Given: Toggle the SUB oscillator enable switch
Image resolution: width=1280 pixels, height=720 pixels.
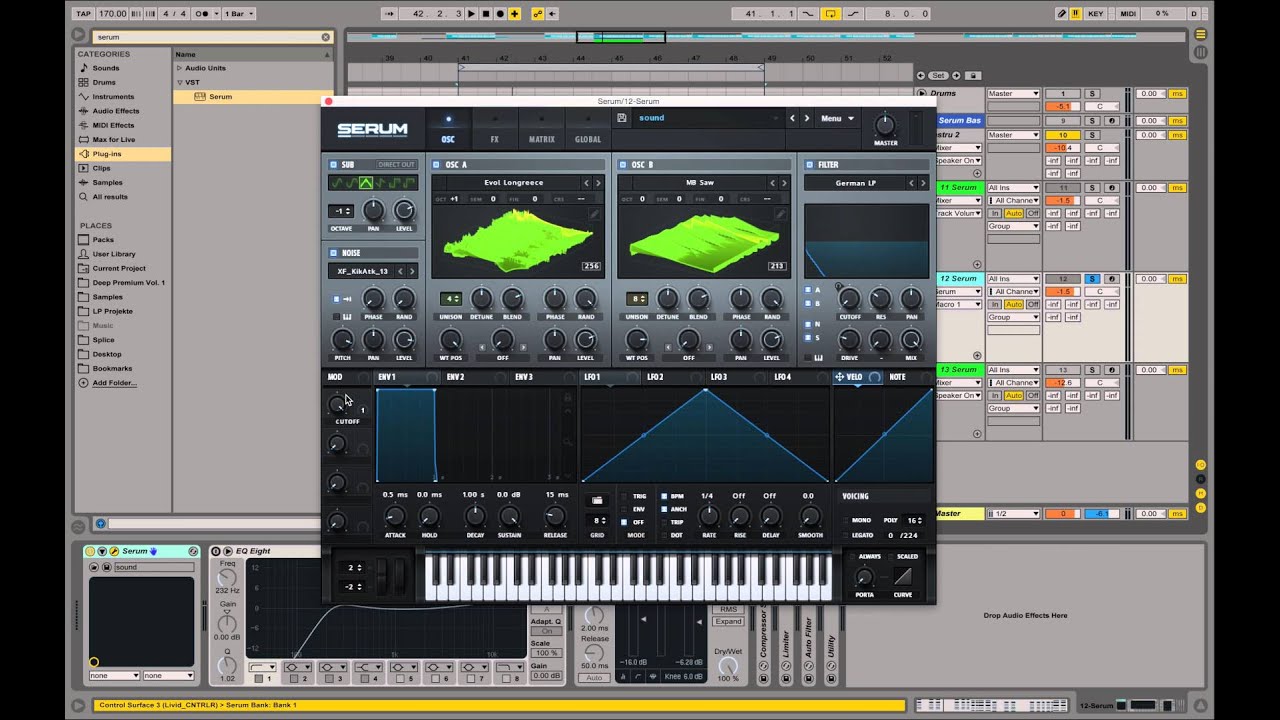Looking at the screenshot, I should pyautogui.click(x=333, y=164).
